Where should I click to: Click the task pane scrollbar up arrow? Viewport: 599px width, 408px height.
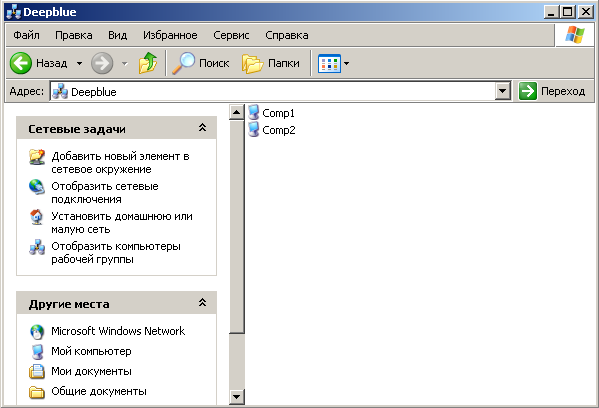coord(236,112)
